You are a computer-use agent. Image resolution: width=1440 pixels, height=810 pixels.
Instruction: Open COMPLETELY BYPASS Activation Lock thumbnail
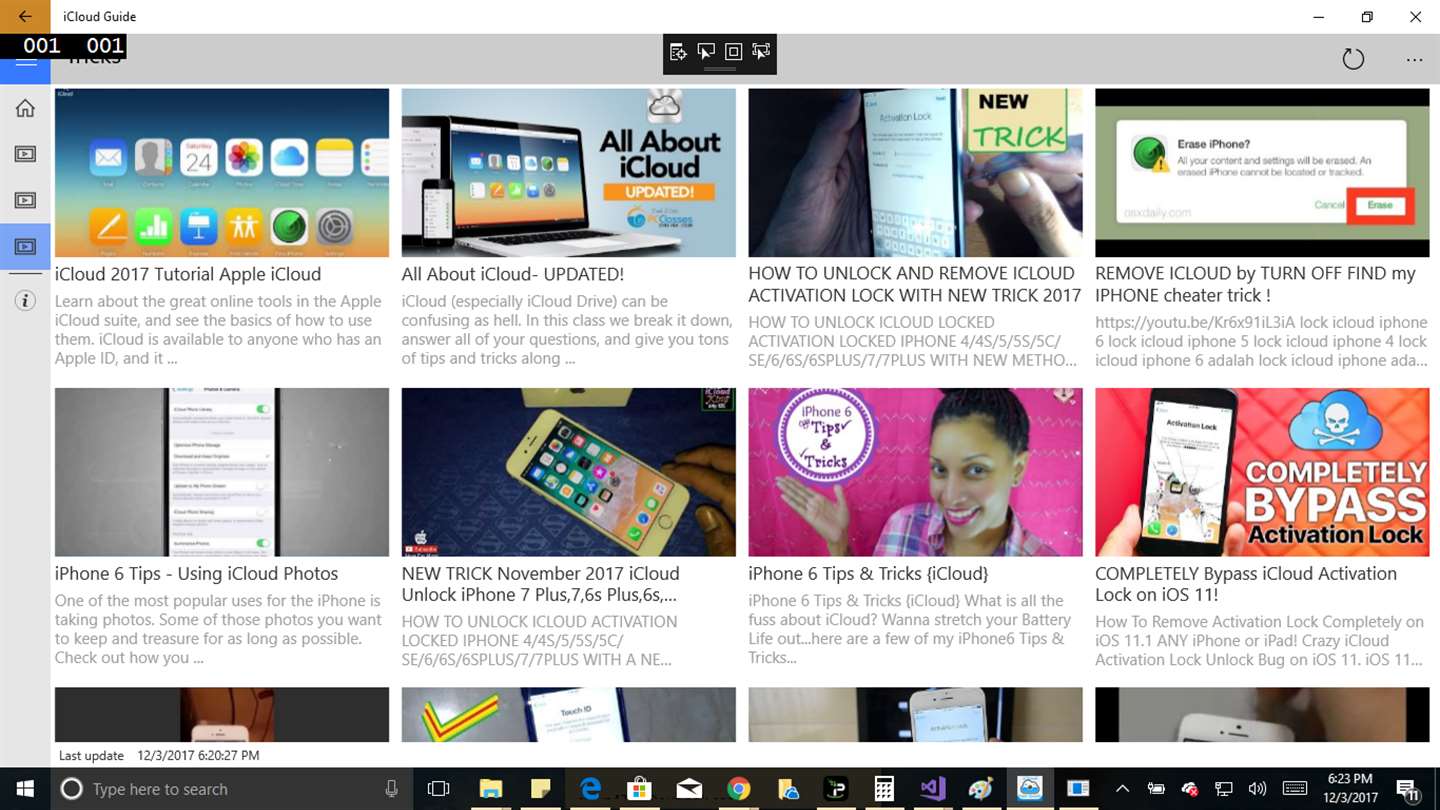coord(1262,472)
